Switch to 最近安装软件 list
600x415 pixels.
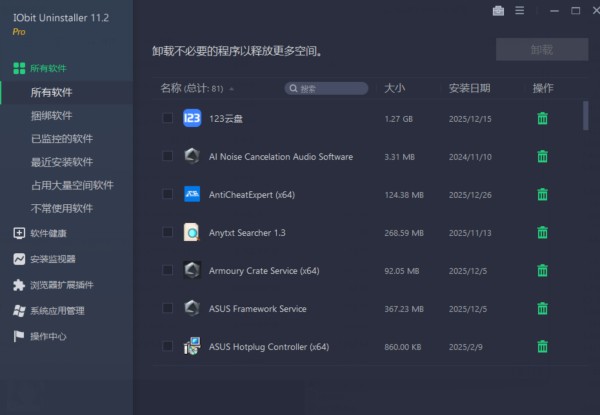tap(61, 162)
